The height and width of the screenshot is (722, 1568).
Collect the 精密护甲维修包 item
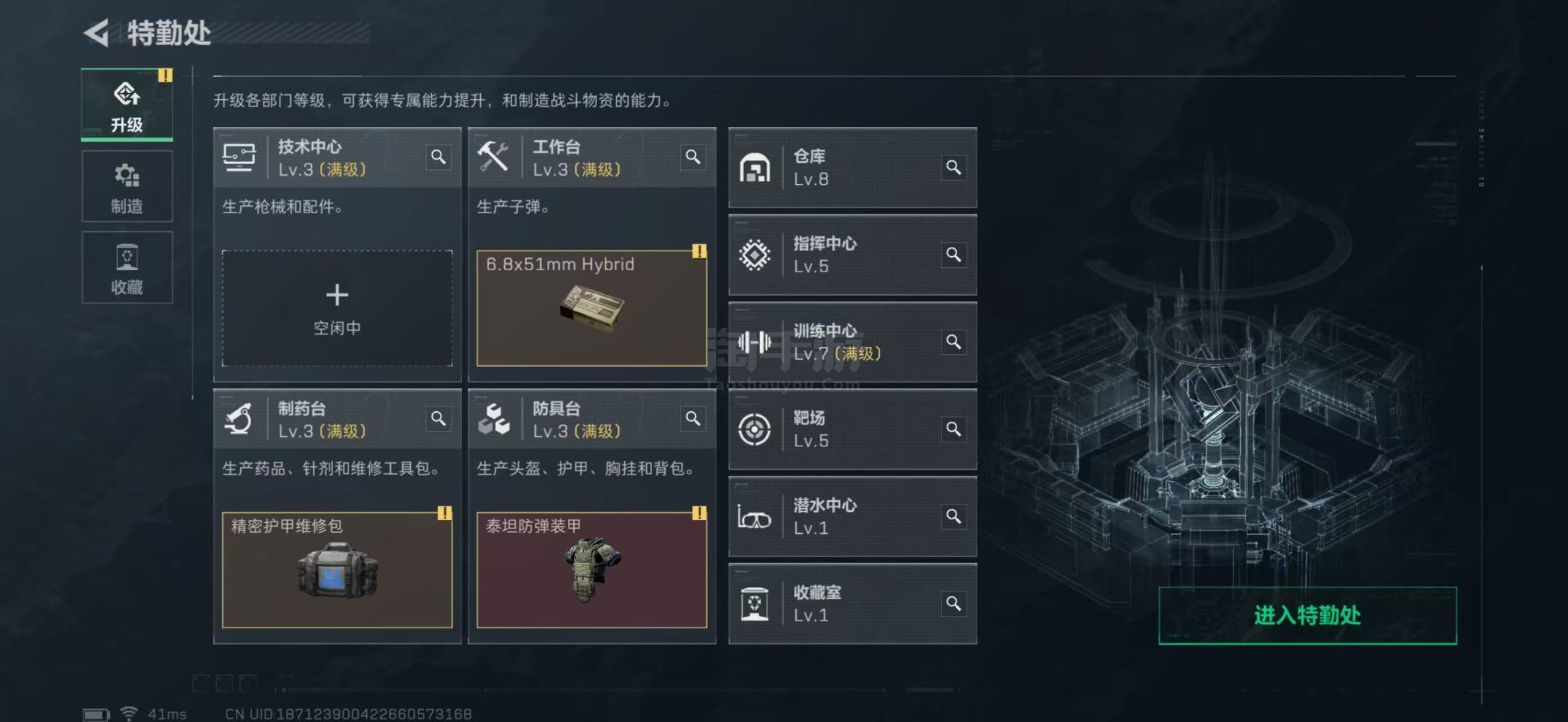tap(337, 570)
